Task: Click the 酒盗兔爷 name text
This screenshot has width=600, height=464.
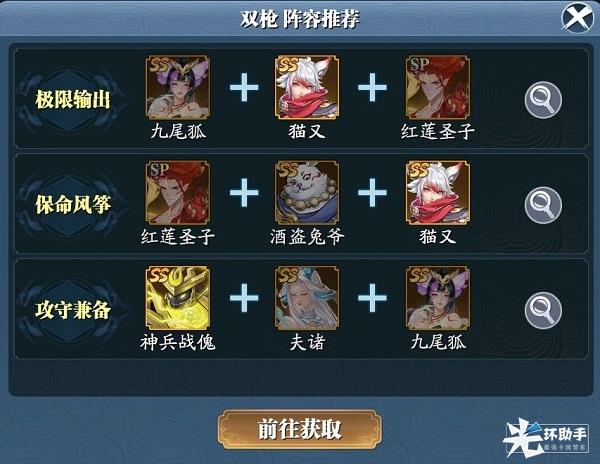Action: pyautogui.click(x=307, y=237)
